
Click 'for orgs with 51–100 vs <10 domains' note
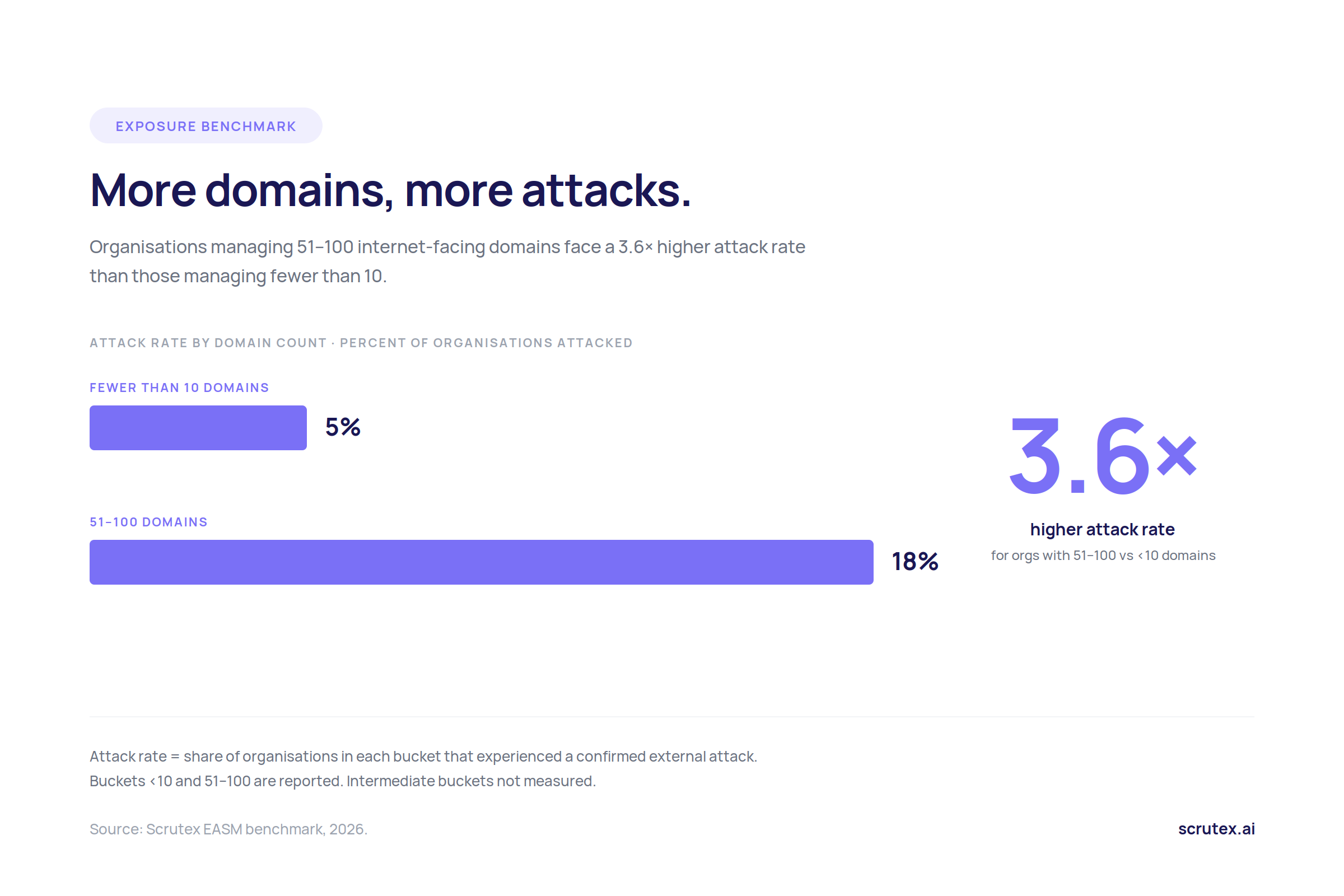[1103, 556]
